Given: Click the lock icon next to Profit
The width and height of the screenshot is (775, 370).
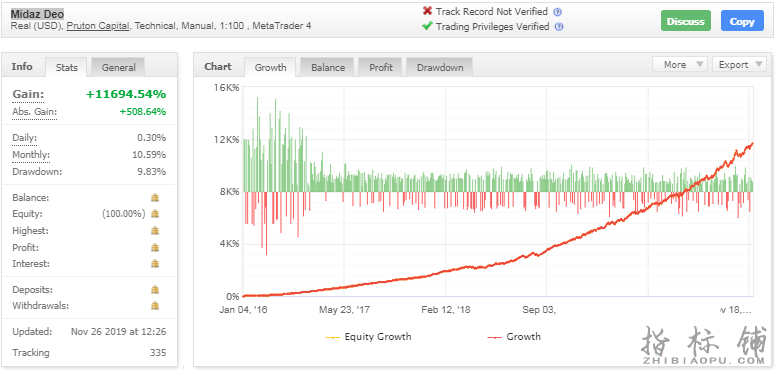Looking at the screenshot, I should point(155,247).
